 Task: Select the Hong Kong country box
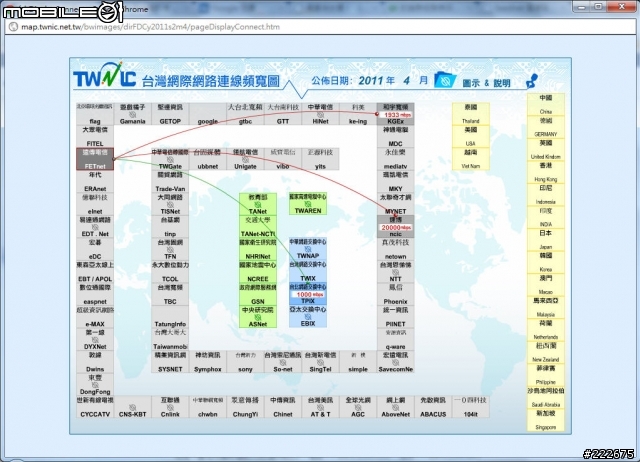(x=545, y=172)
